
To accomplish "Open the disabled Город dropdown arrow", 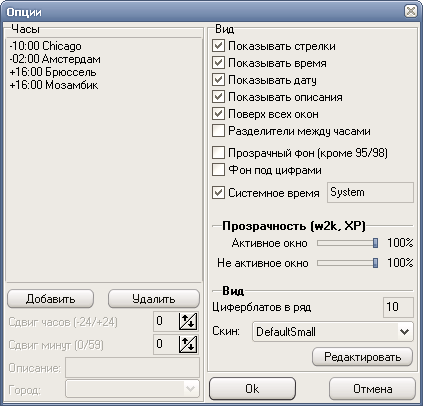I will pos(190,389).
